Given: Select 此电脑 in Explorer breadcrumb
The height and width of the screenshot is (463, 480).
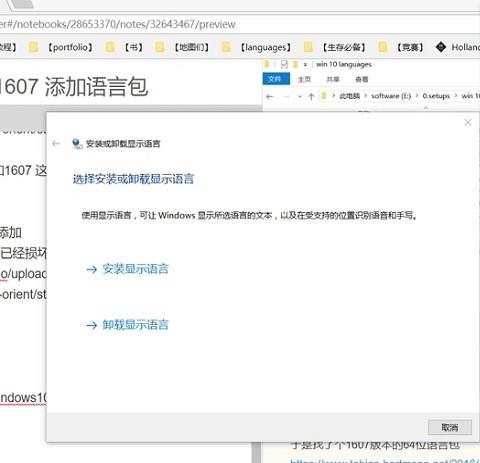Looking at the screenshot, I should click(350, 96).
